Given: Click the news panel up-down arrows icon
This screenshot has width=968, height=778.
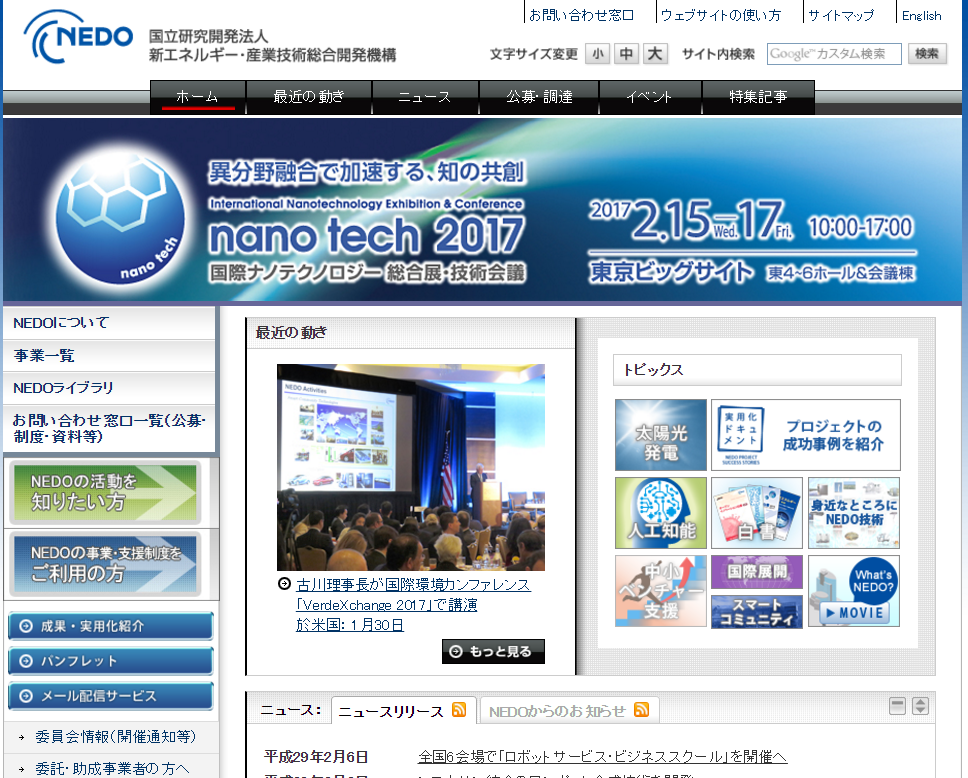Looking at the screenshot, I should tap(920, 706).
